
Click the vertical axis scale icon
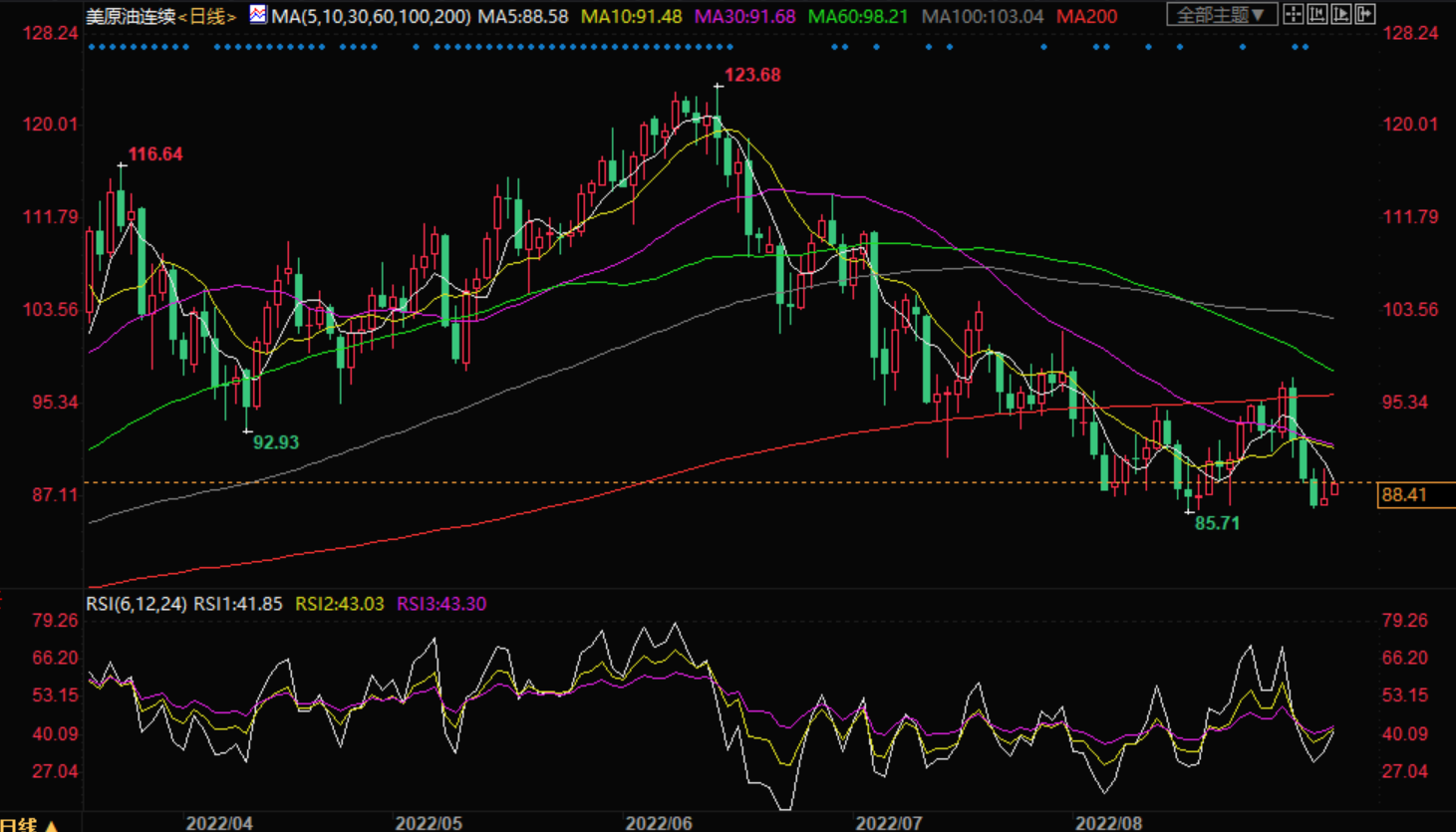(x=1316, y=14)
